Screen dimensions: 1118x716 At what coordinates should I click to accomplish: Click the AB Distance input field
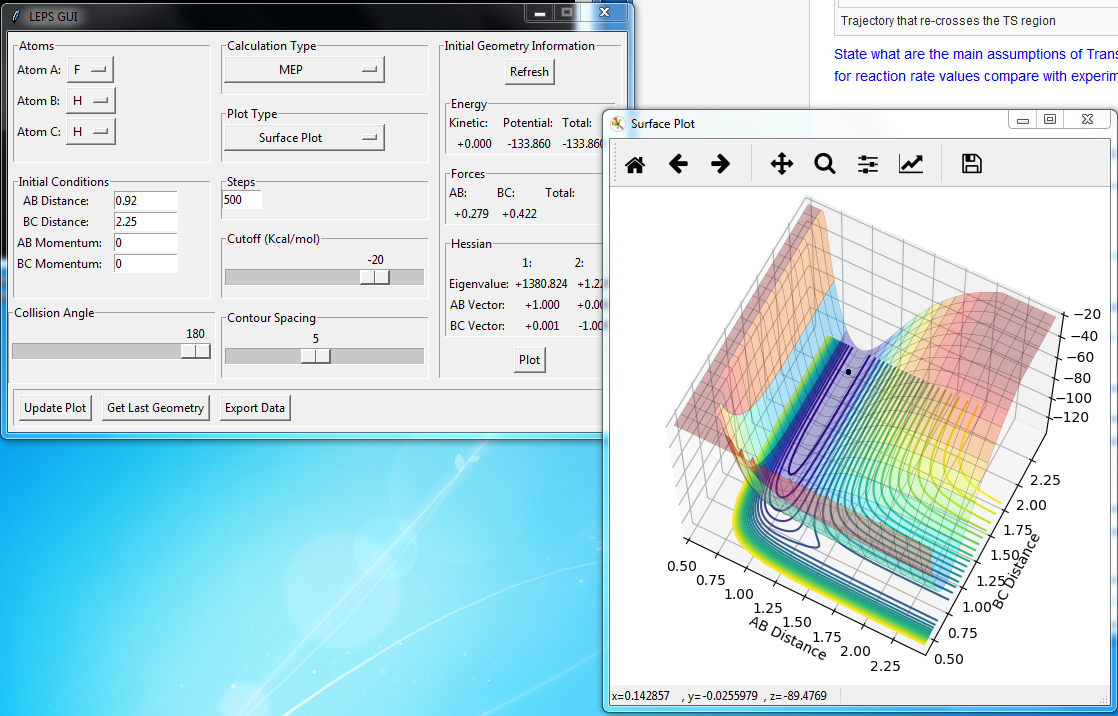pos(146,201)
